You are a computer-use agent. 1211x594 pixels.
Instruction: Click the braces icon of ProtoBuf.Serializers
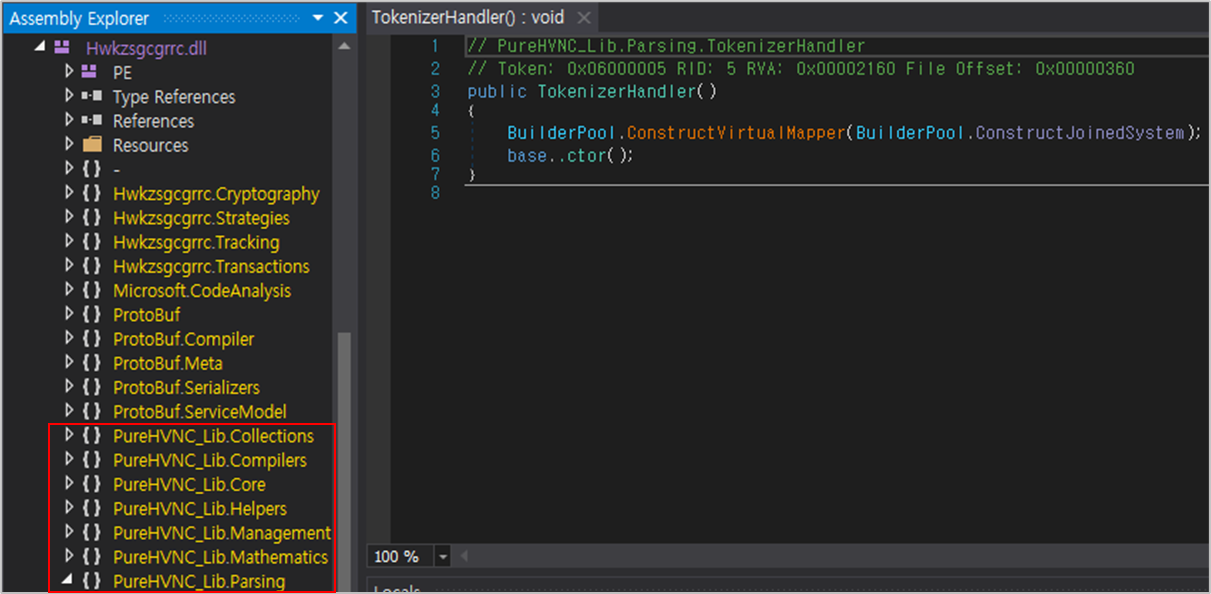click(92, 387)
